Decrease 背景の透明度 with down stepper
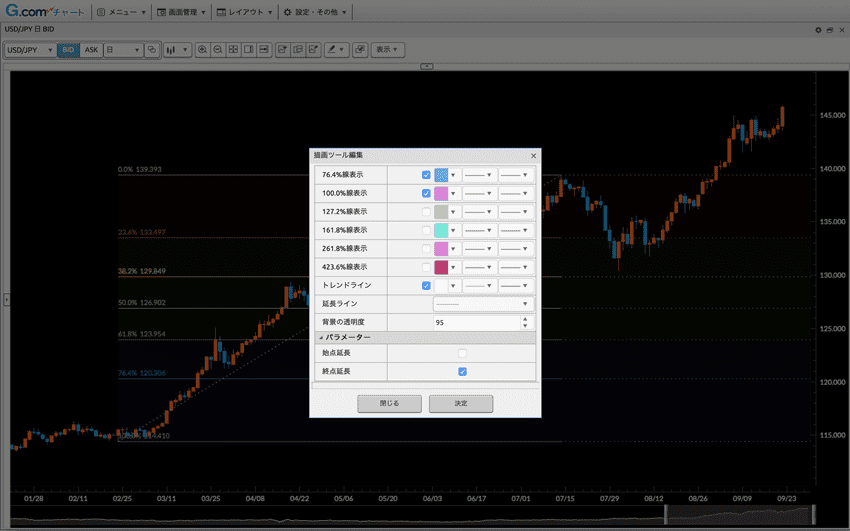Screen dimensions: 850x531 pos(525,326)
